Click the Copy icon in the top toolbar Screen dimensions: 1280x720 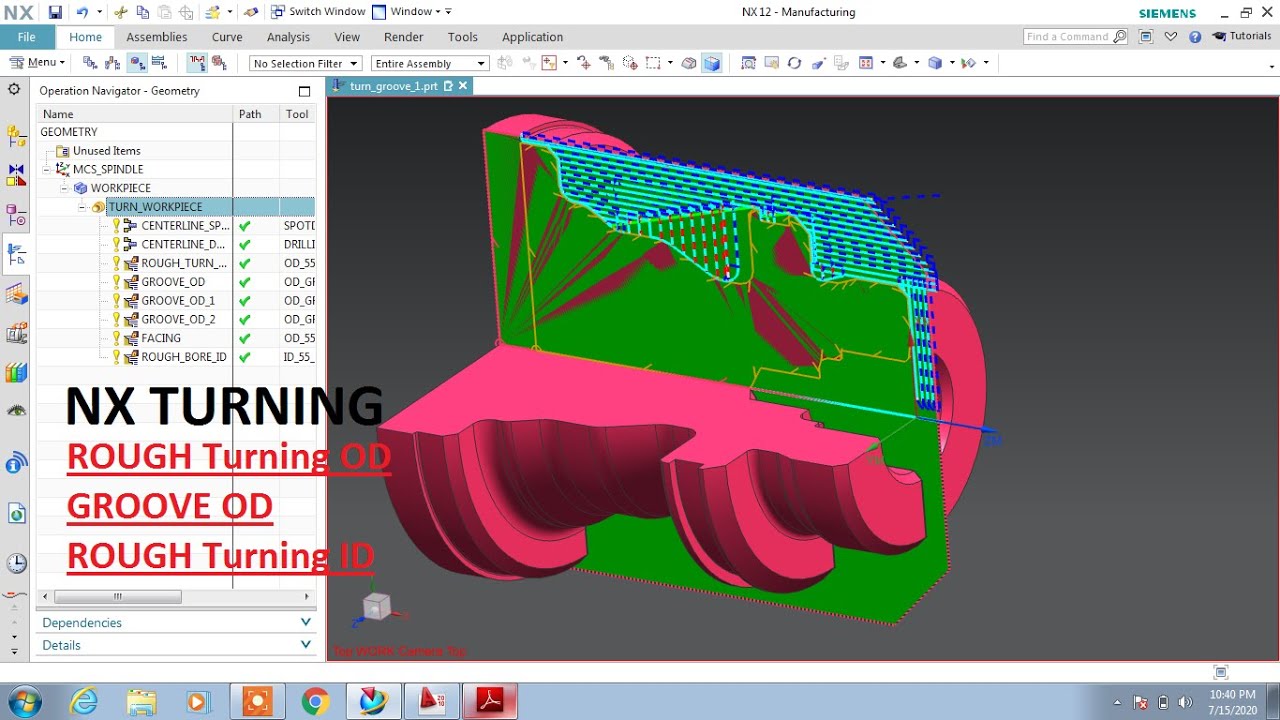[x=143, y=12]
